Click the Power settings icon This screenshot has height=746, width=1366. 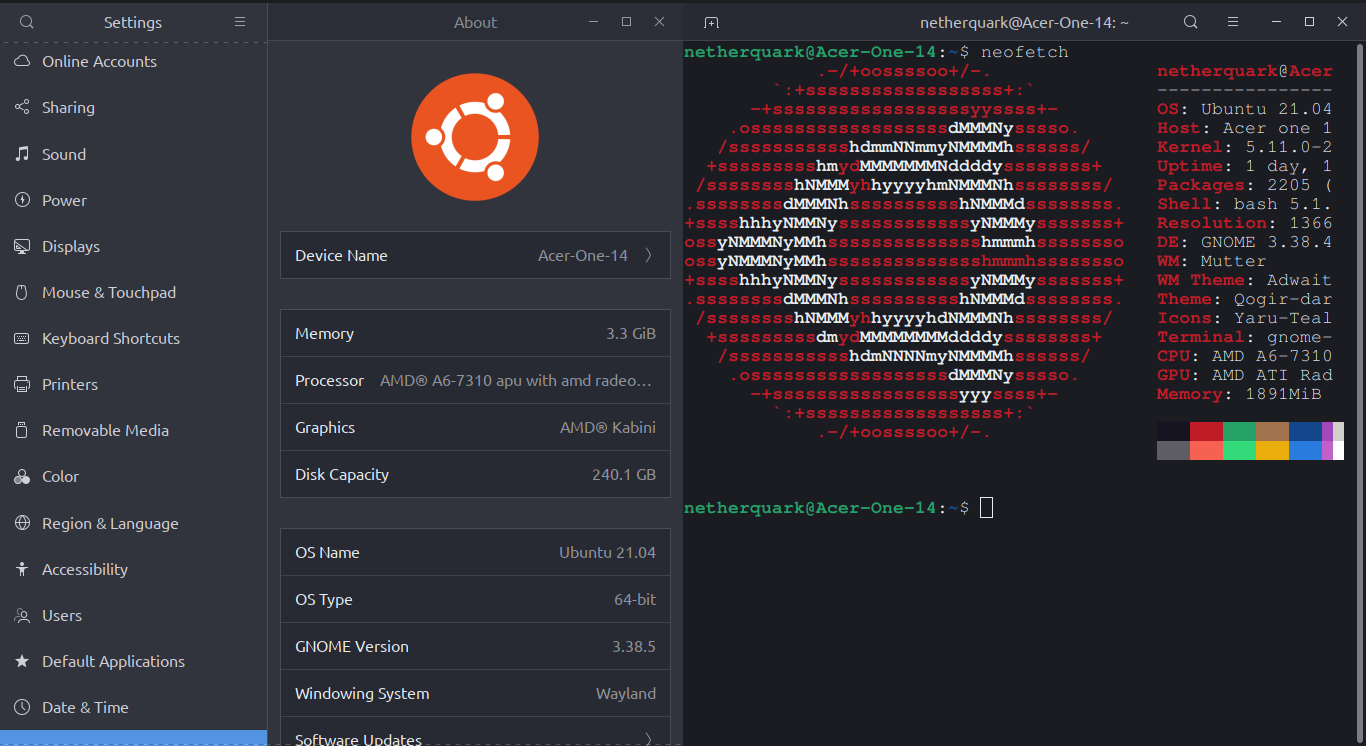pyautogui.click(x=20, y=200)
